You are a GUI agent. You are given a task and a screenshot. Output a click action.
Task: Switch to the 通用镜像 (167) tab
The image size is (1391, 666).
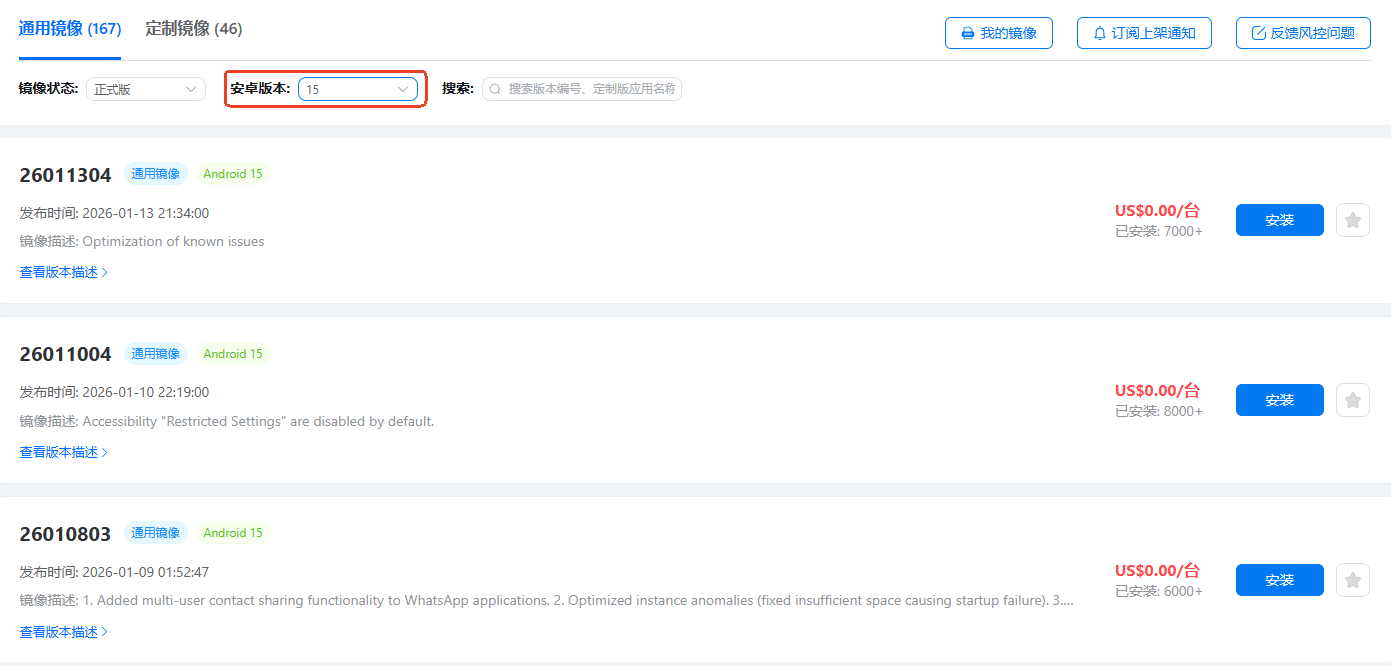click(x=69, y=29)
